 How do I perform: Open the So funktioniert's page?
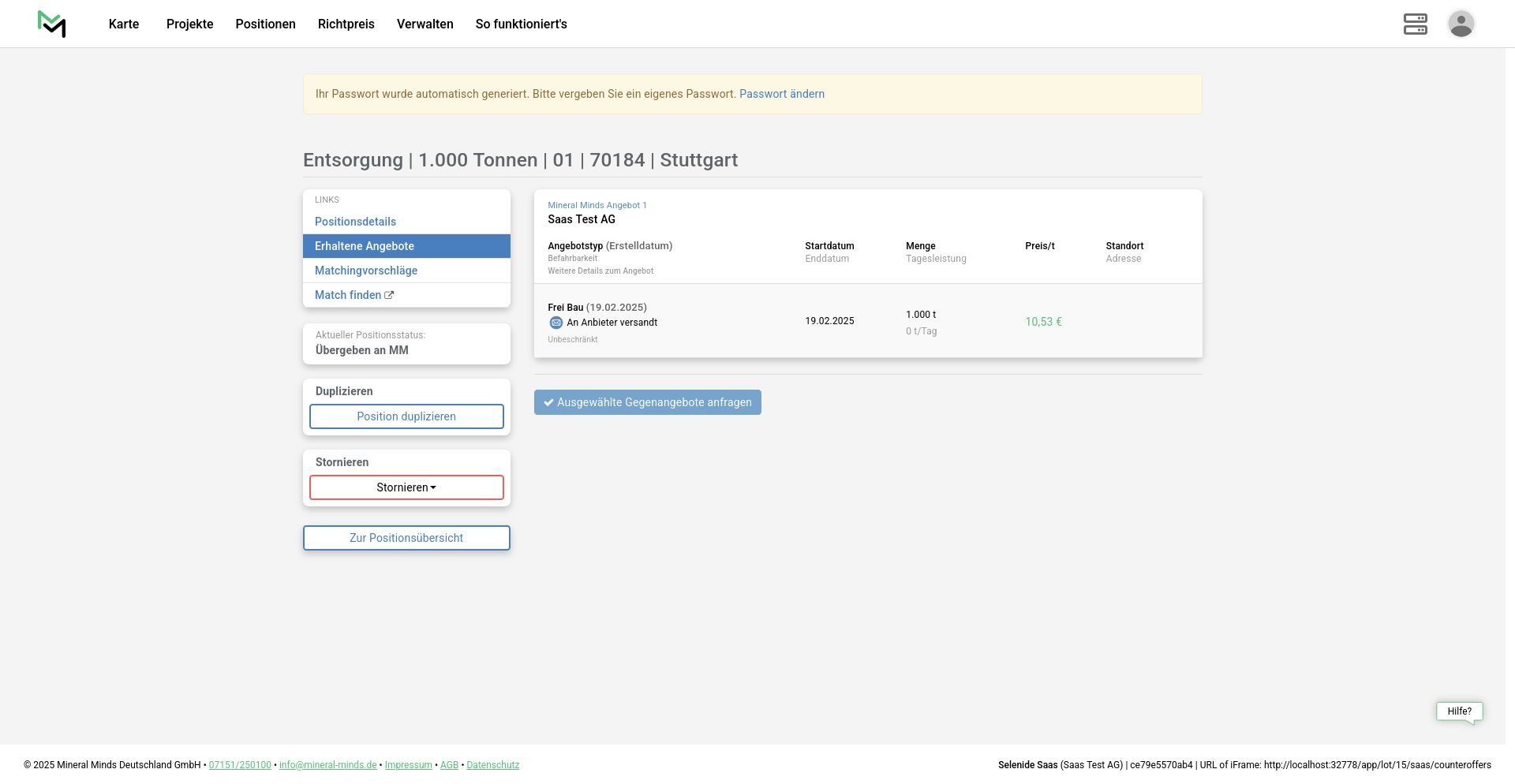point(521,24)
